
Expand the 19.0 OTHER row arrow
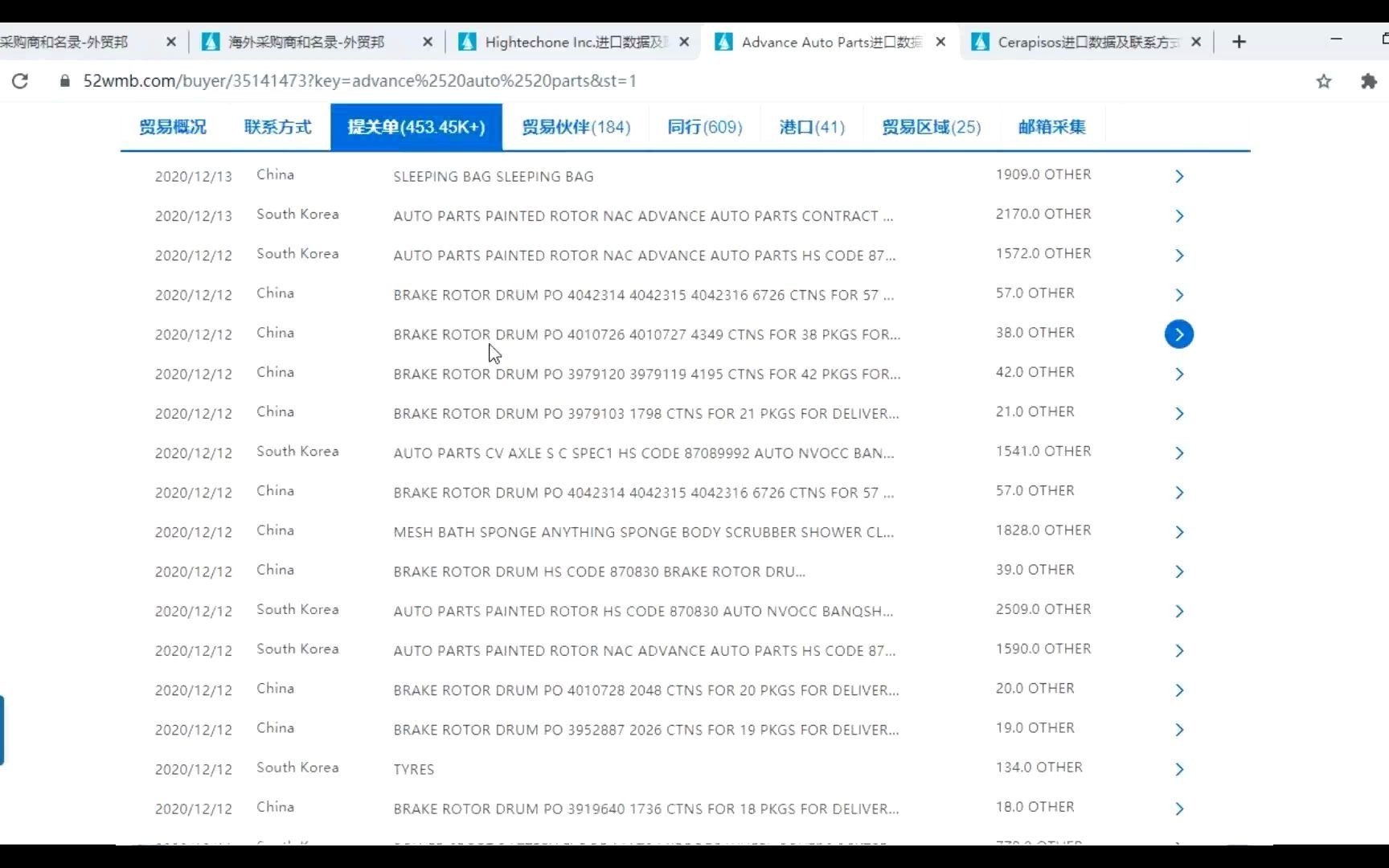coord(1179,730)
